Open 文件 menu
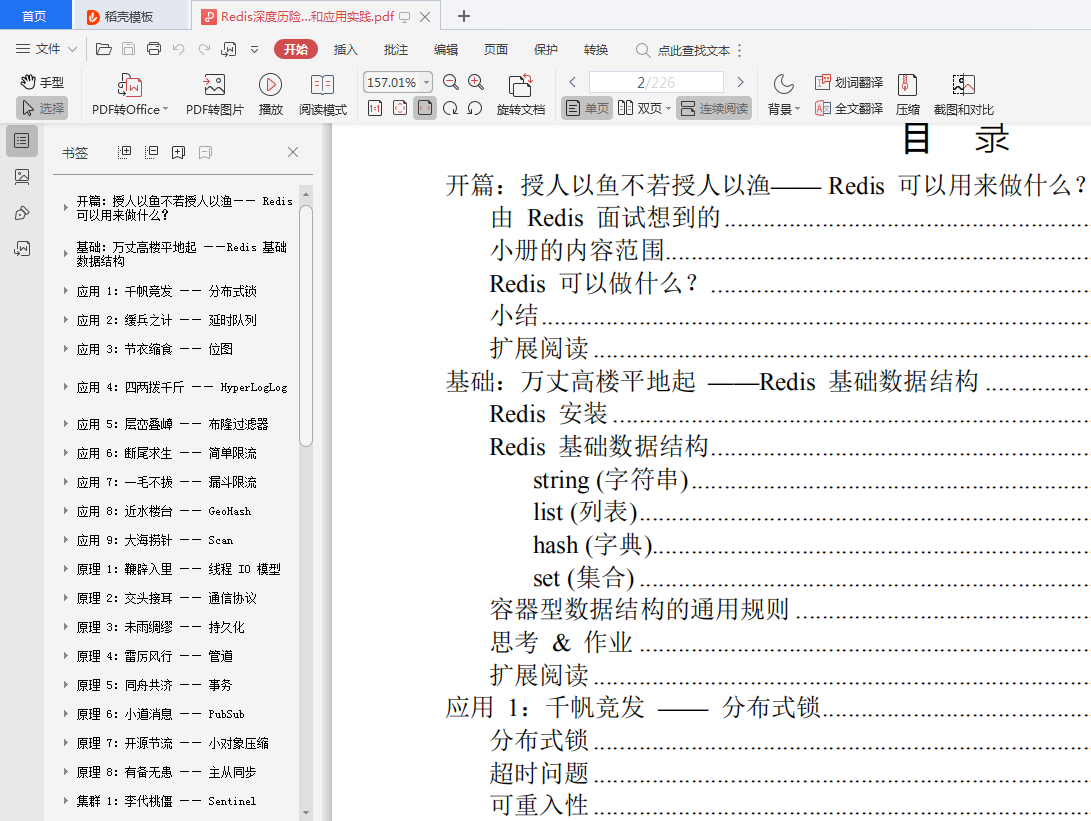The height and width of the screenshot is (821, 1091). tap(46, 49)
